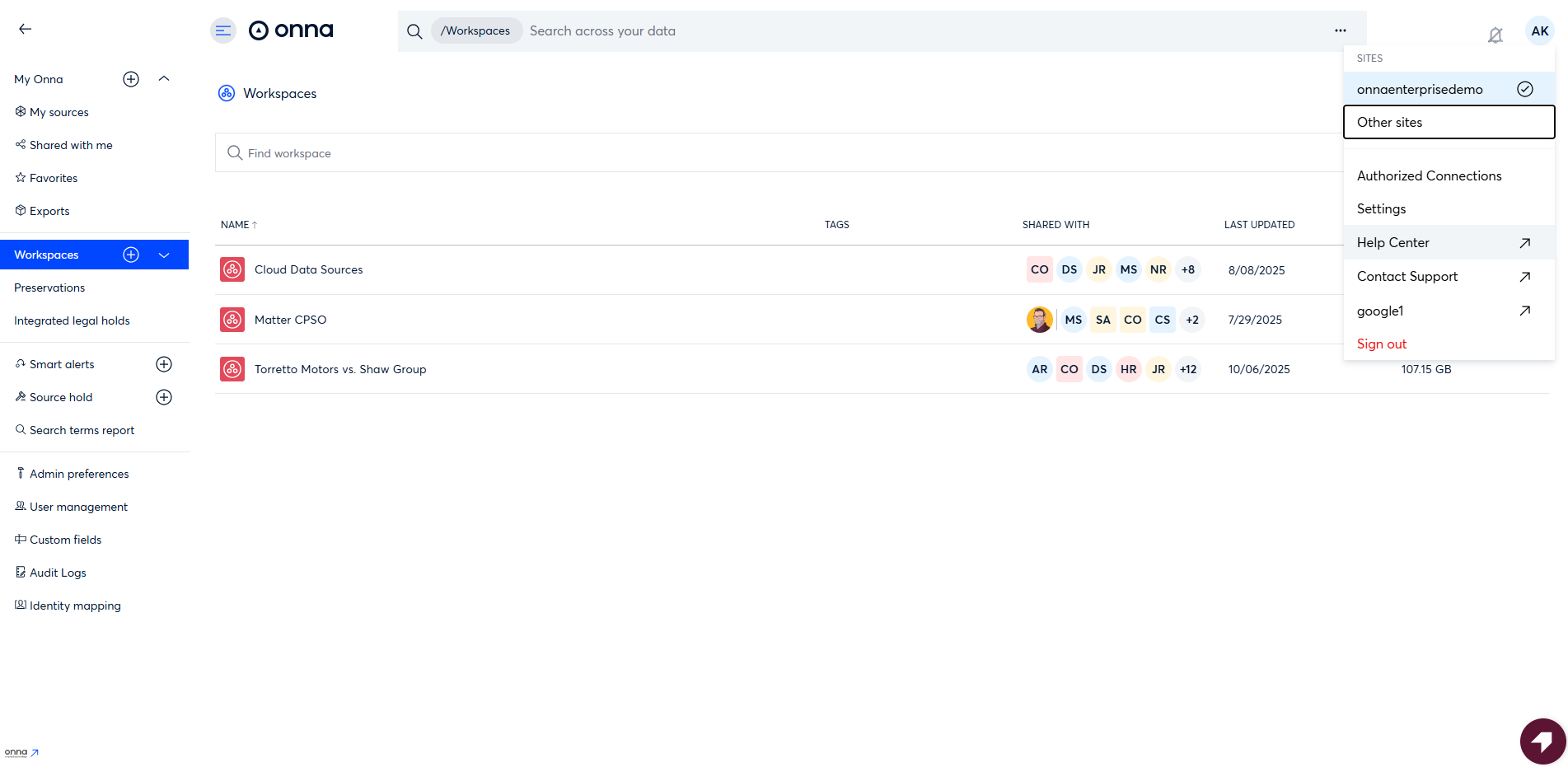
Task: Collapse the My Onna section chevron
Action: pos(164,79)
